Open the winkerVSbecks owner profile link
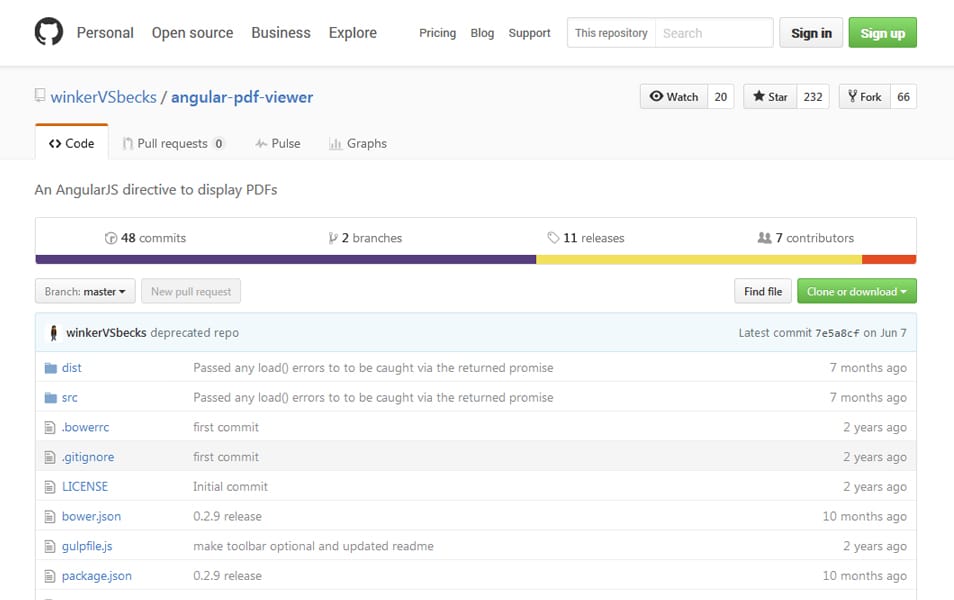The width and height of the screenshot is (954, 600). pyautogui.click(x=103, y=97)
